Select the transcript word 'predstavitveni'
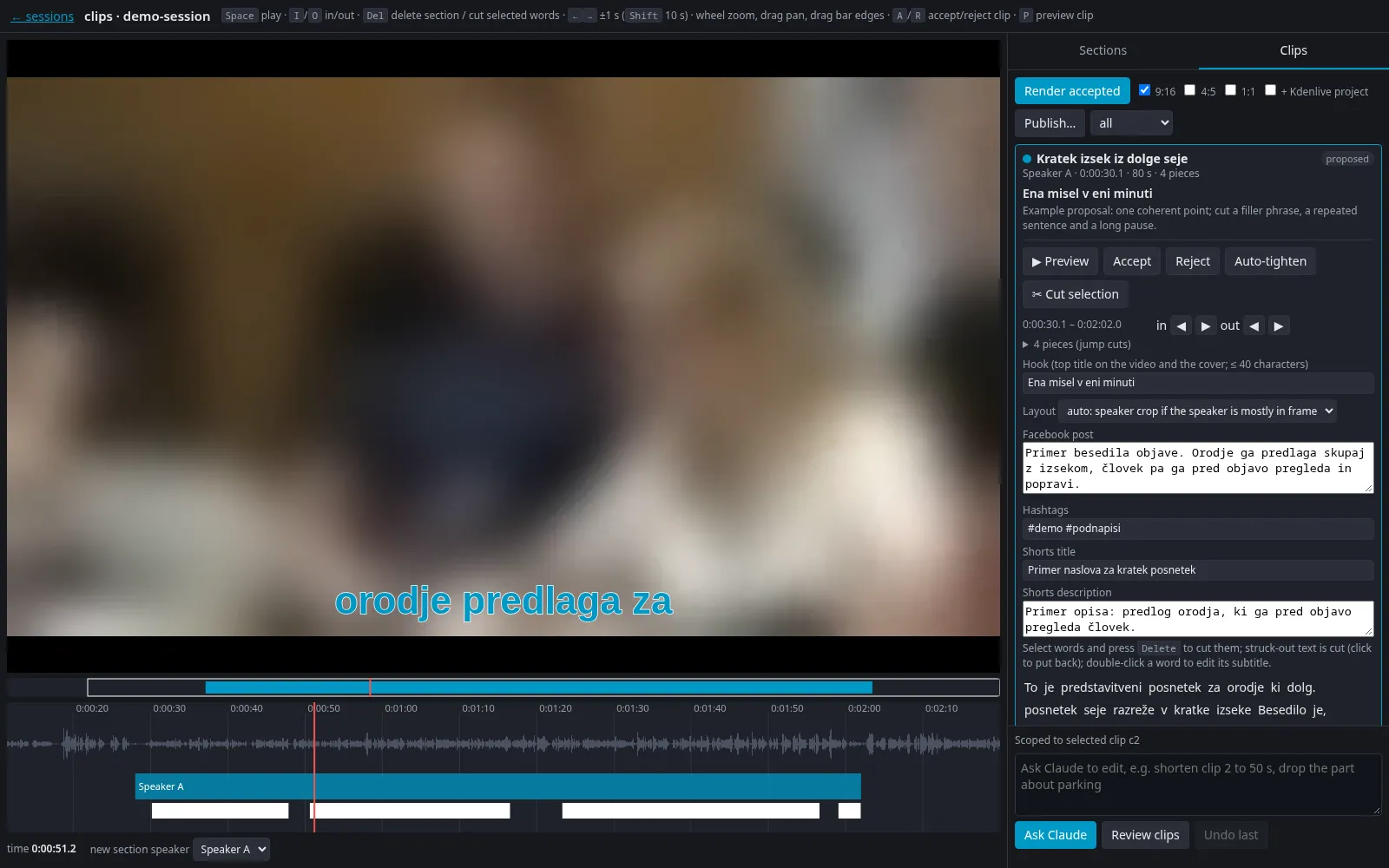 (x=1101, y=687)
